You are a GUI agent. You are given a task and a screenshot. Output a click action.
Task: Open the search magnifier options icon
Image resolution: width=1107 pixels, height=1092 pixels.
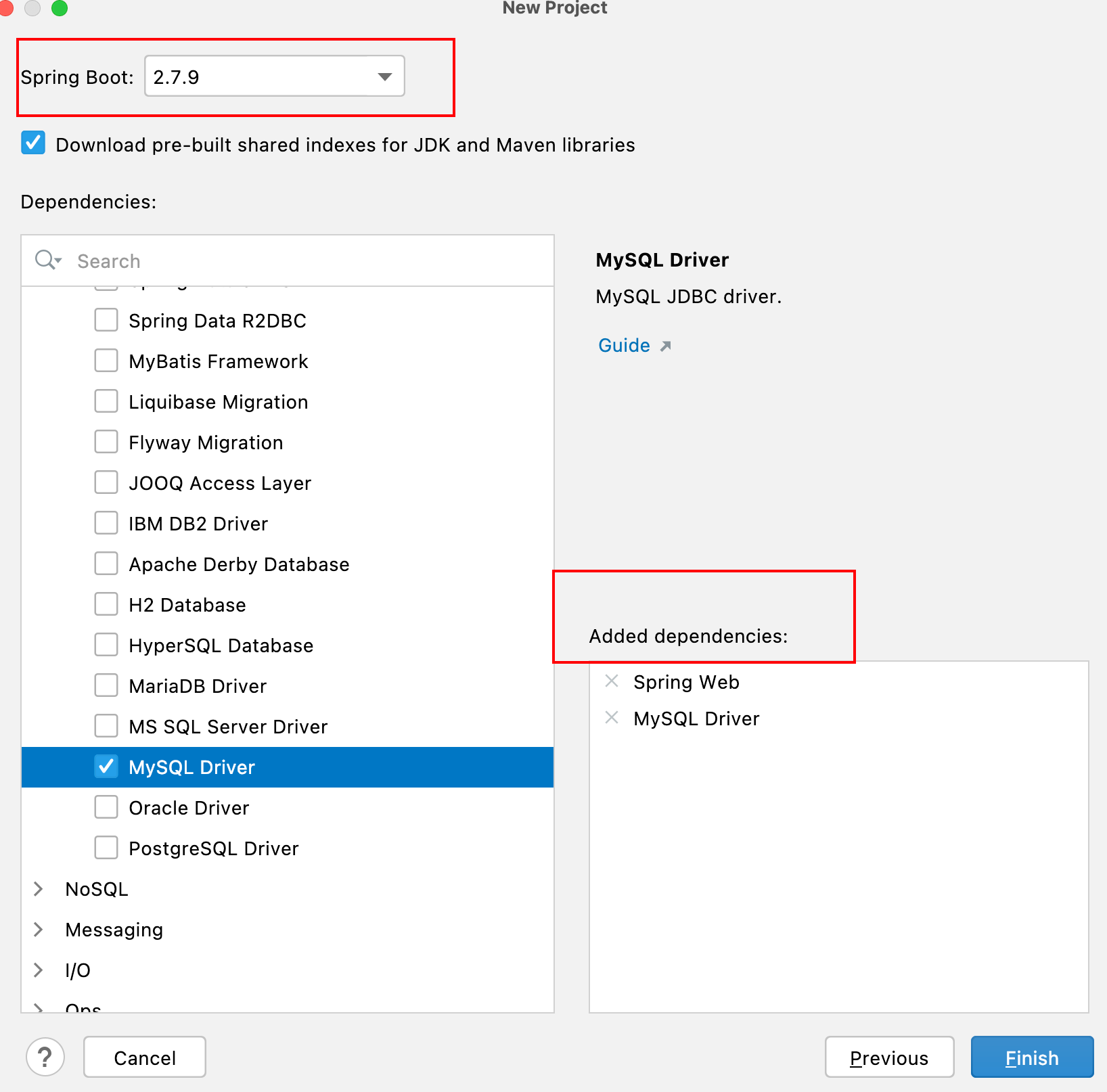(x=48, y=260)
